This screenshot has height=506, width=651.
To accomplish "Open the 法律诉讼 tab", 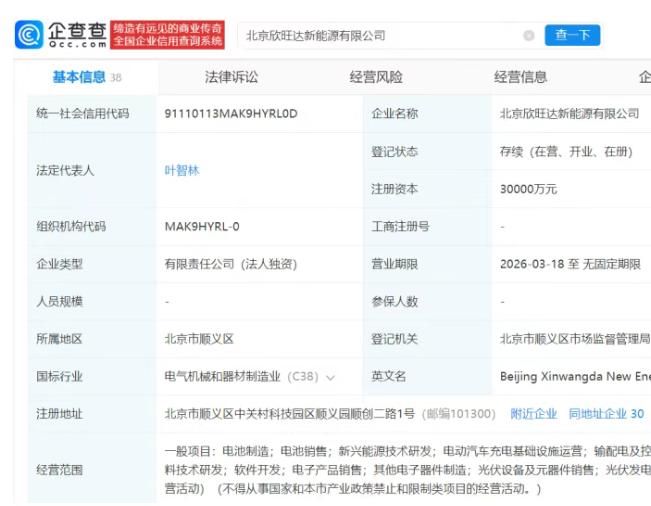I will tap(231, 77).
